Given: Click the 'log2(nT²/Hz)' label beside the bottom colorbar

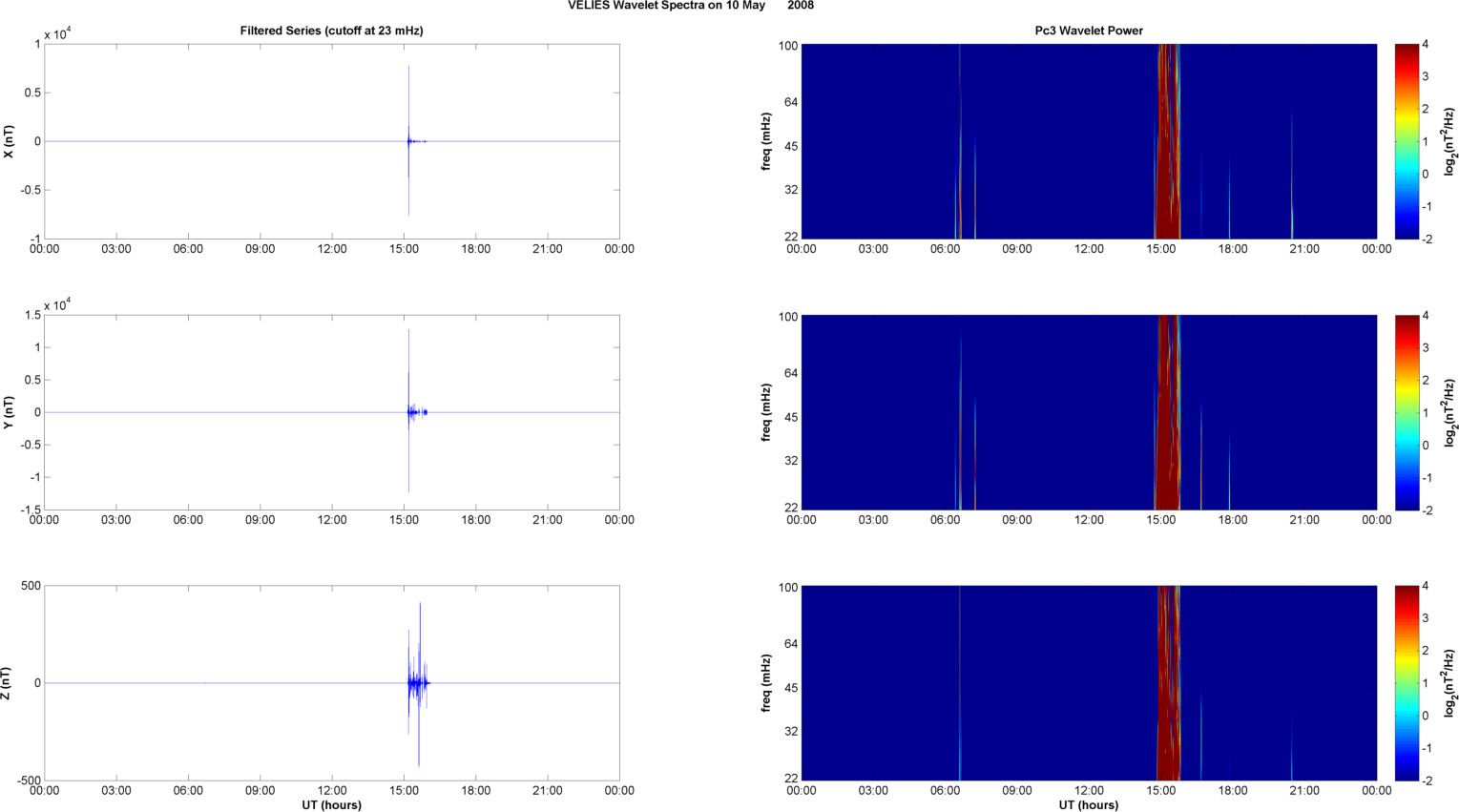Looking at the screenshot, I should [x=1449, y=683].
